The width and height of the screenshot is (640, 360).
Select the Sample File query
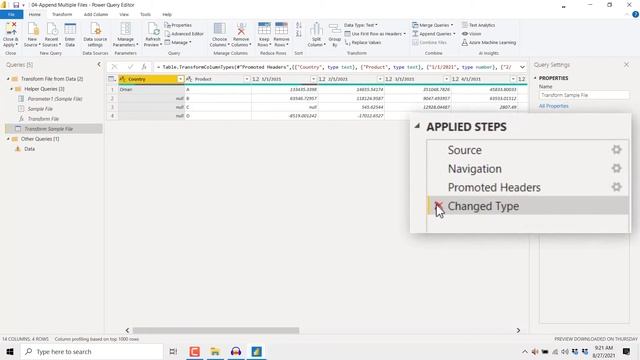40,109
